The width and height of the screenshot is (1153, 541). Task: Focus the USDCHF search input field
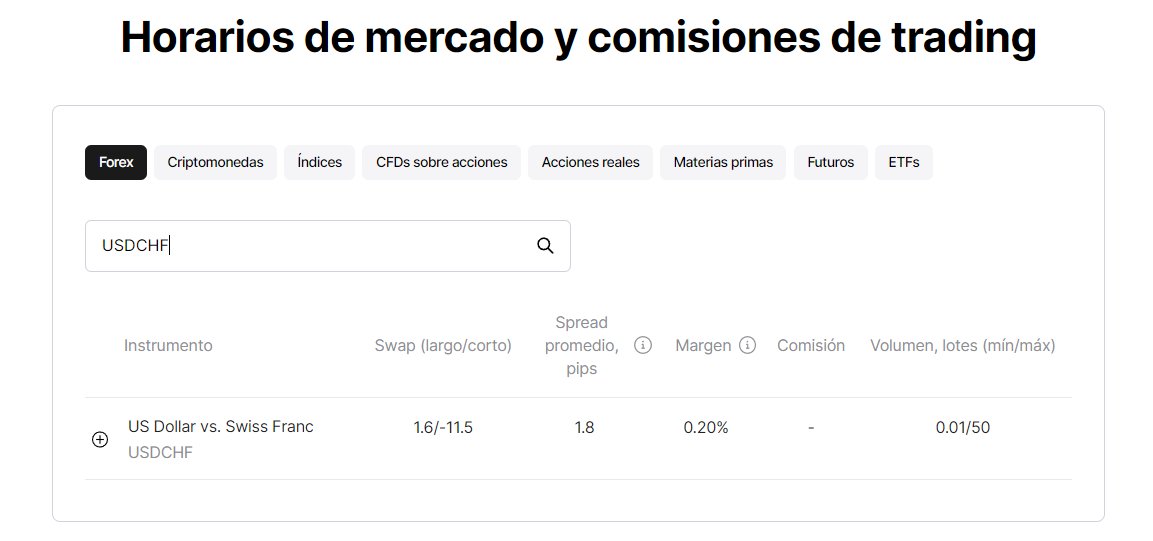coord(310,246)
